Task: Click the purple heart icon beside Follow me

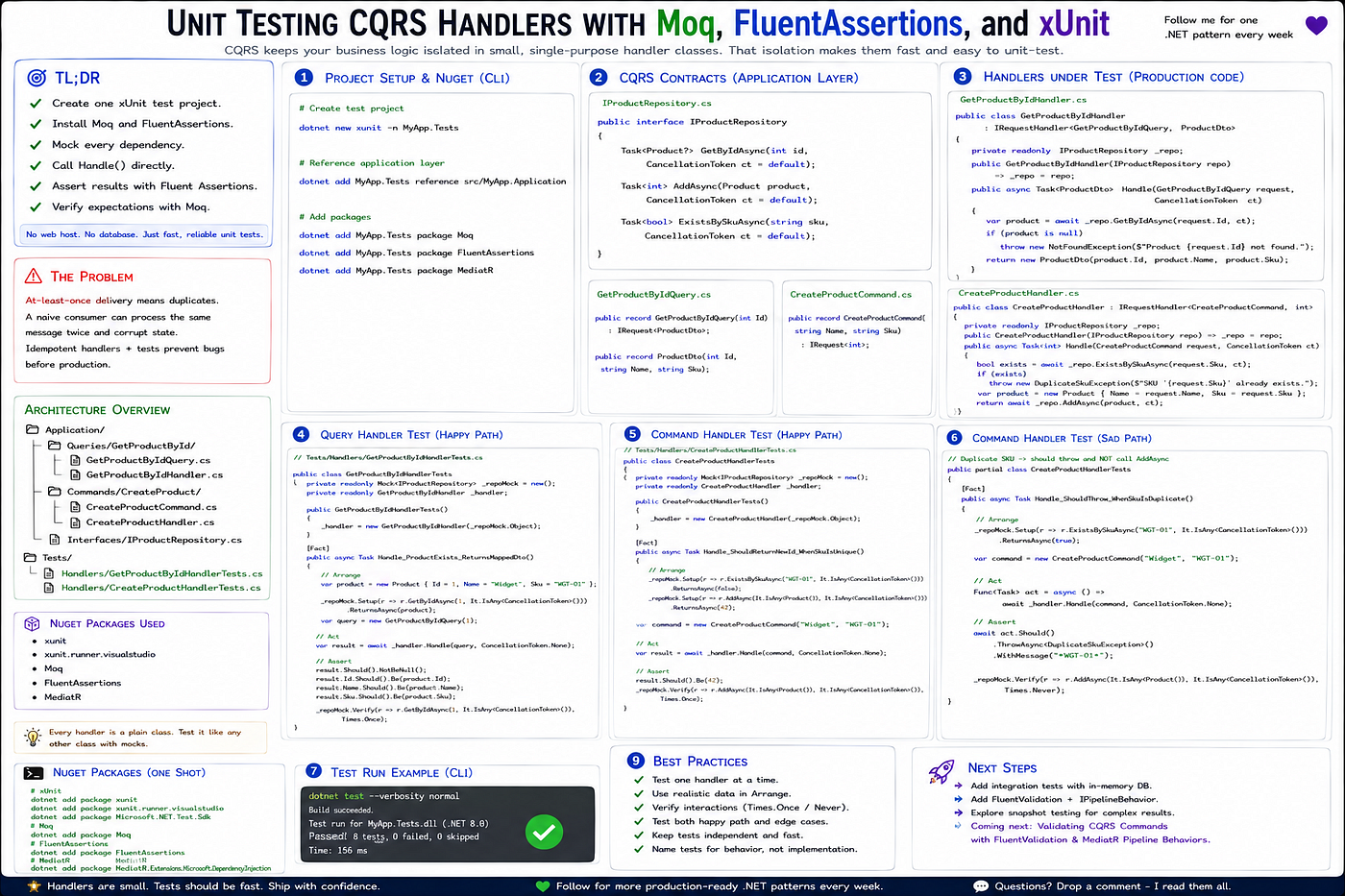Action: point(1316,27)
